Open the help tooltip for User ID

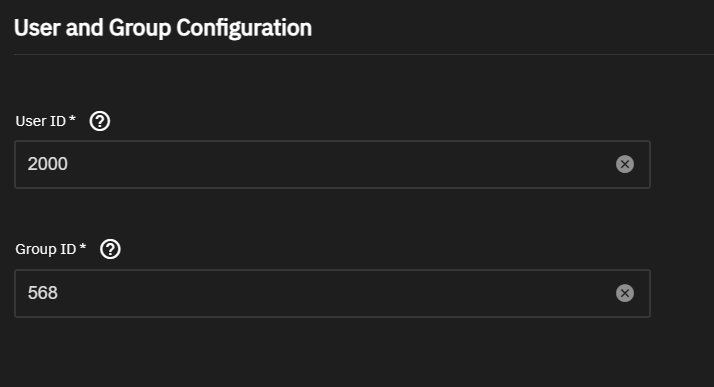[x=100, y=121]
